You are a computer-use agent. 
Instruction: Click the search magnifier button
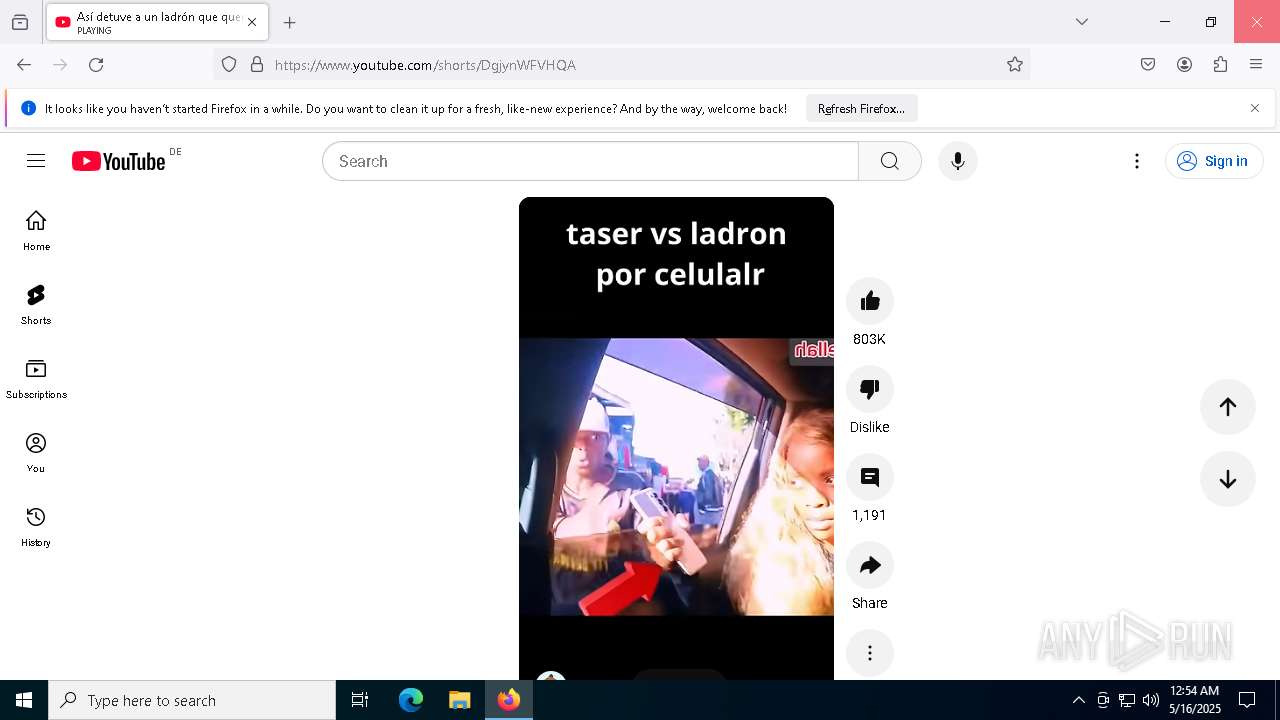pyautogui.click(x=890, y=161)
